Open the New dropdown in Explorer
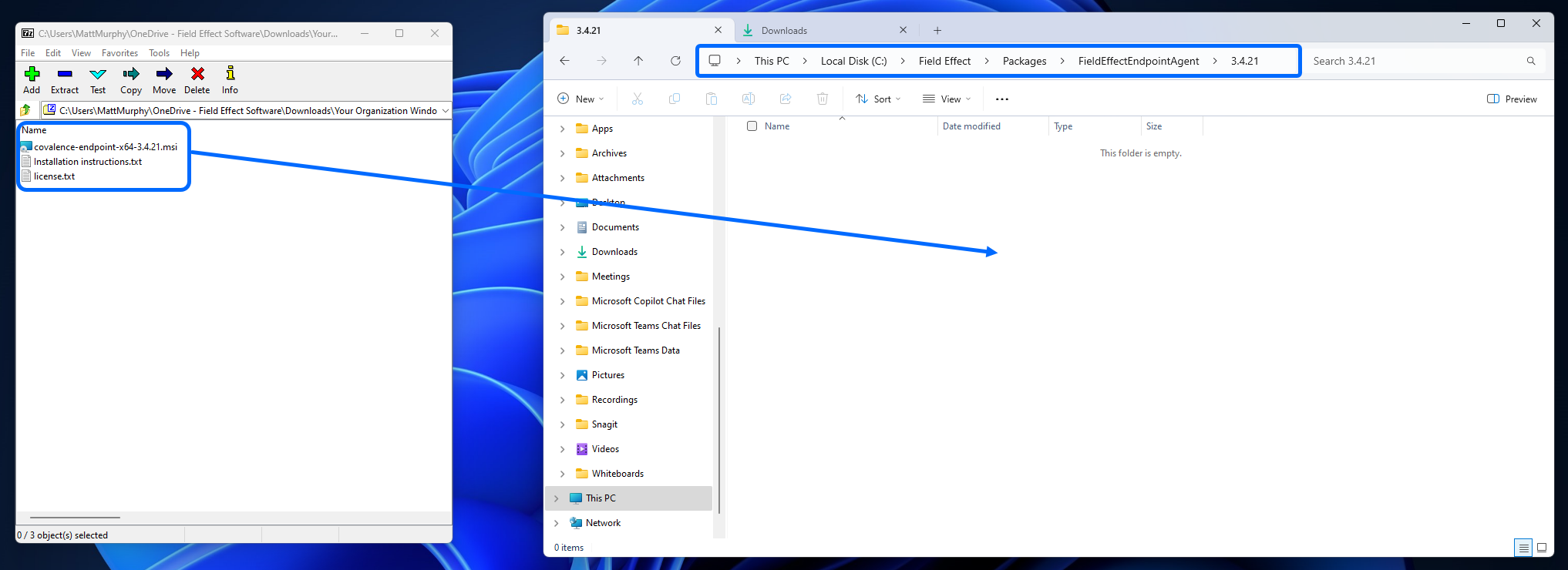 coord(580,99)
